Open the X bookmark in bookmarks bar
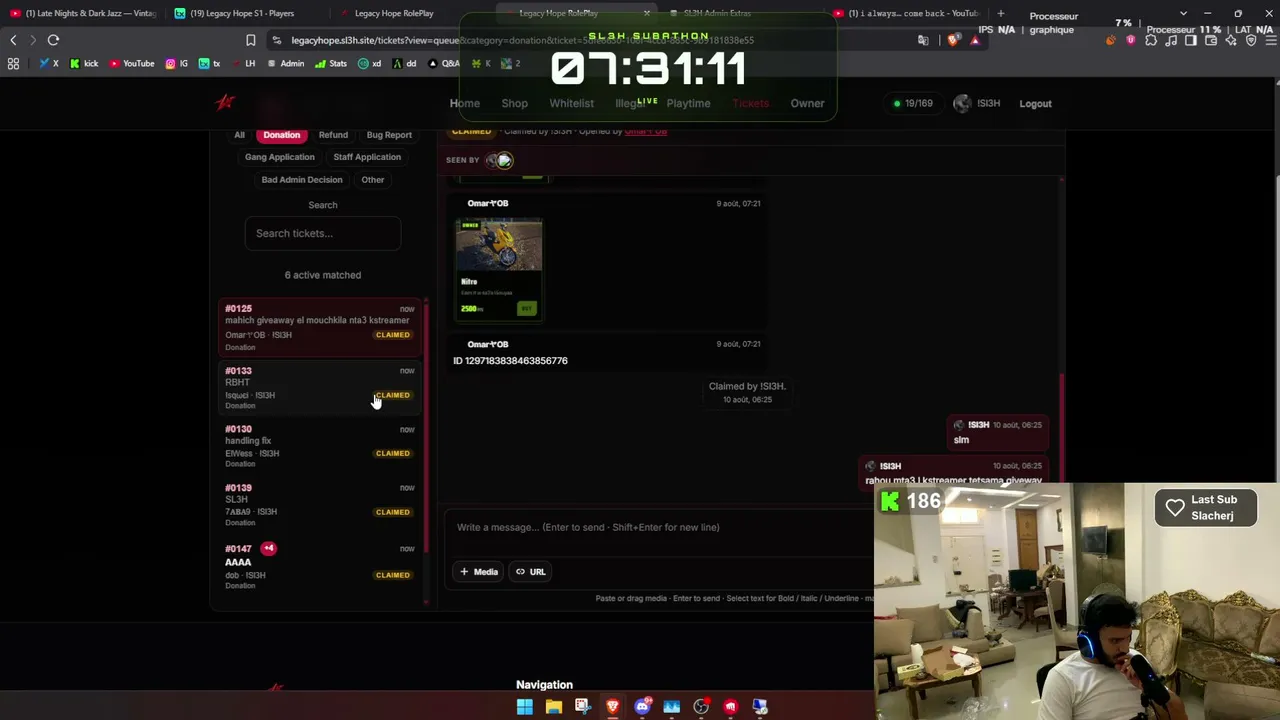The image size is (1280, 720). [49, 63]
